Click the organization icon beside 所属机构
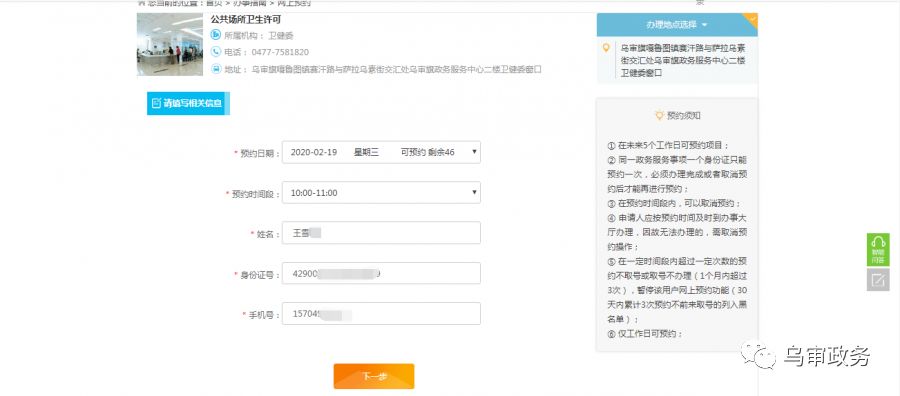 (x=216, y=35)
